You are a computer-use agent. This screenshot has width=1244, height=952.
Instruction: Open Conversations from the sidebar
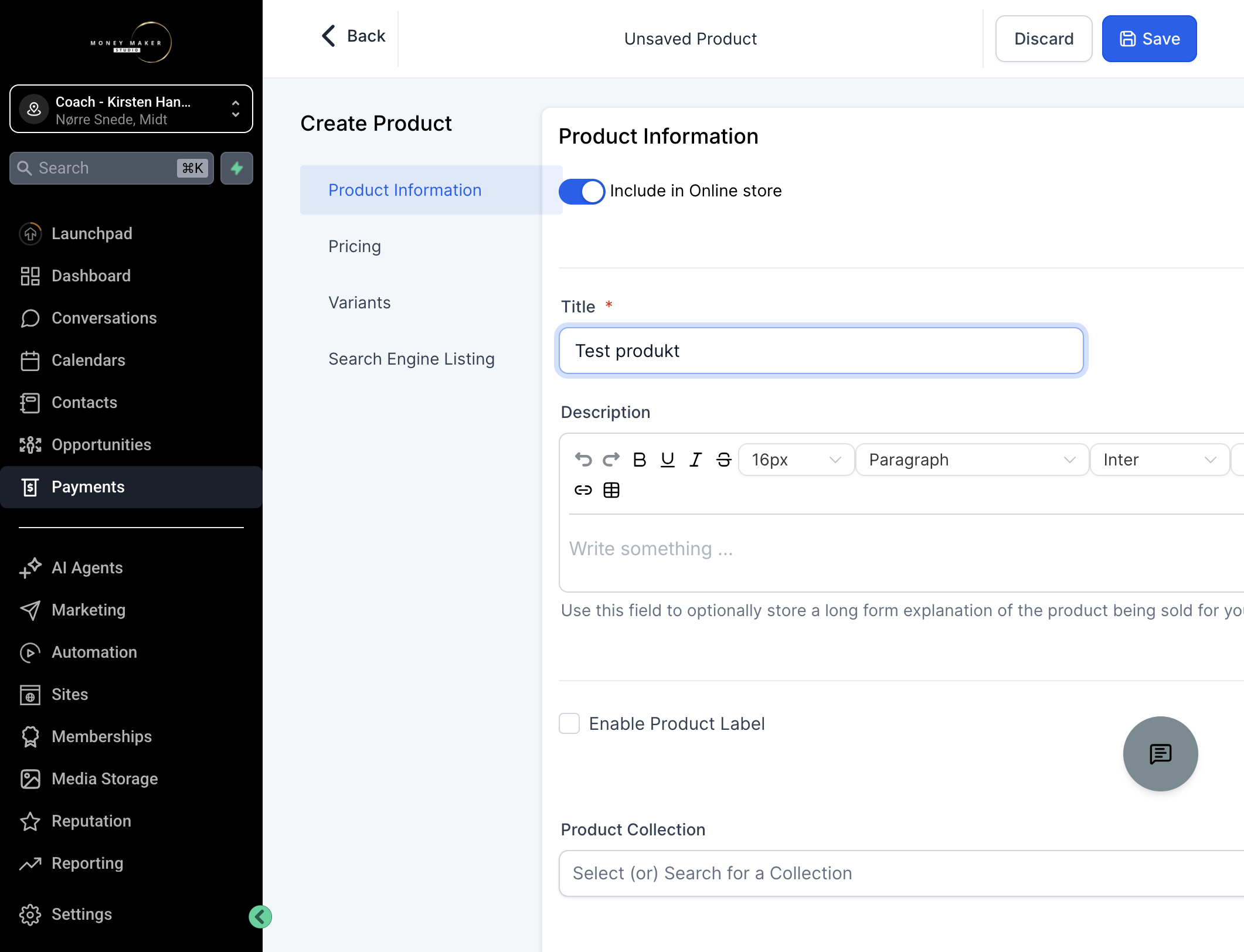pos(131,318)
